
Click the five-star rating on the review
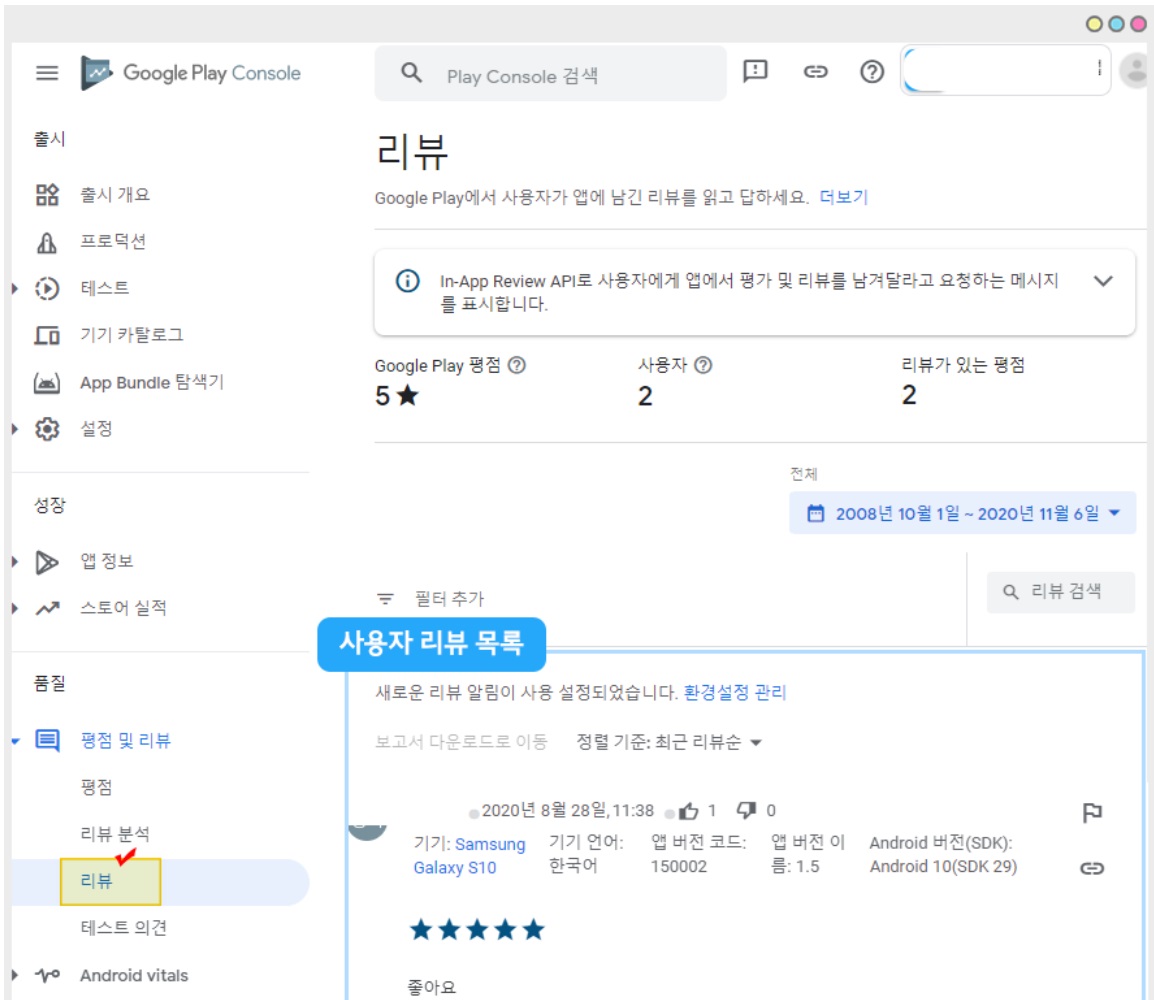click(477, 930)
